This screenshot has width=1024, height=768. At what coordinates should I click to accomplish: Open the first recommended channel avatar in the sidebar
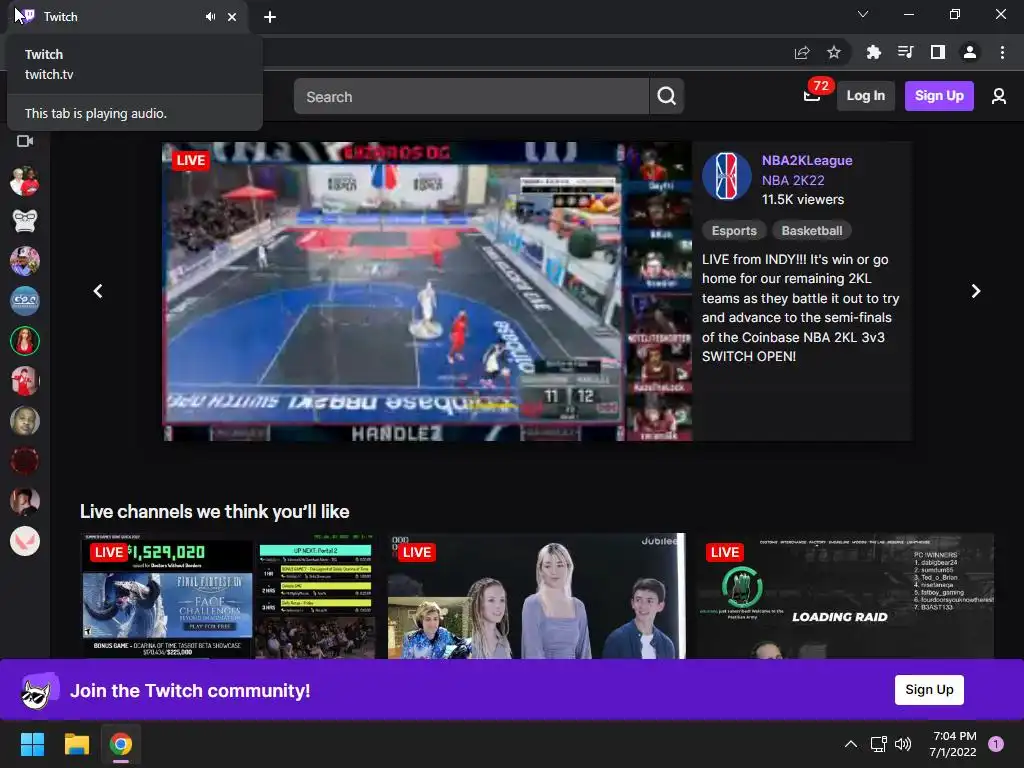25,181
